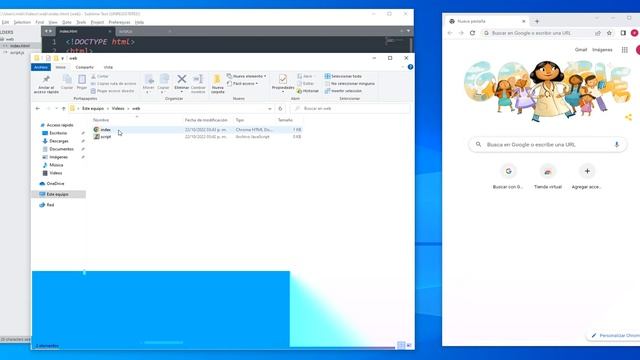Open Sublime Text Preferences menu
This screenshot has height=360, width=640.
pos(120,22)
